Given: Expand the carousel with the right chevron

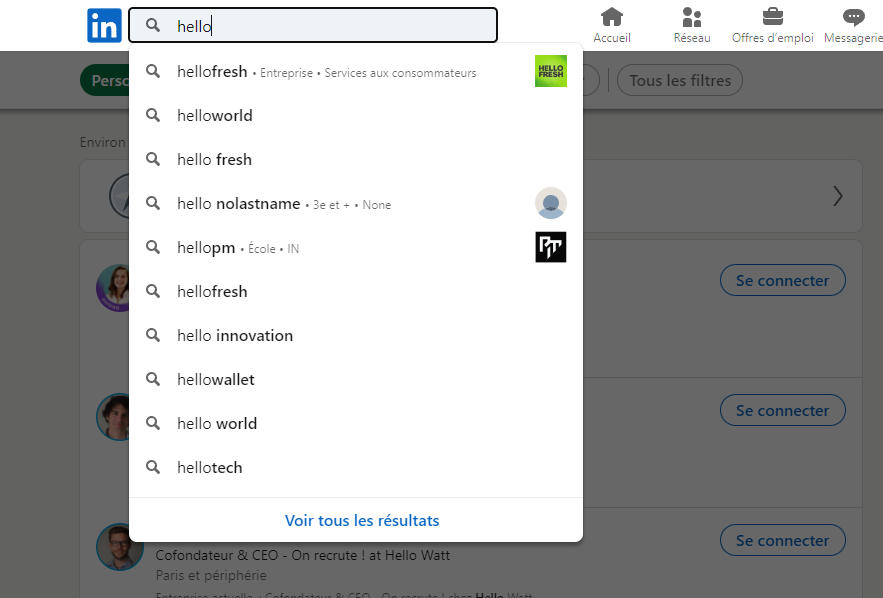Looking at the screenshot, I should [838, 196].
